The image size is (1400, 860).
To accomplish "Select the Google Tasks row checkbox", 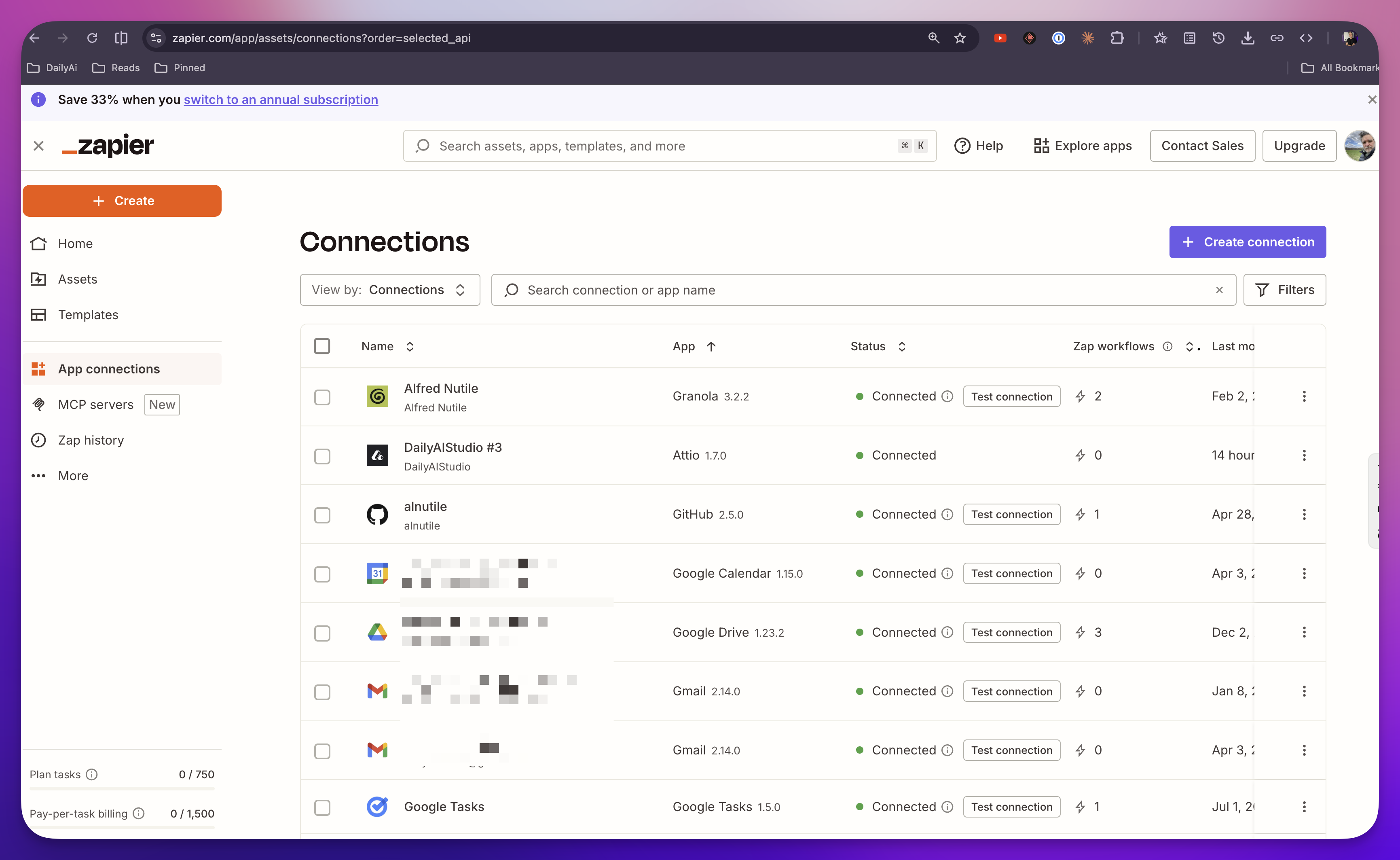I will (322, 808).
